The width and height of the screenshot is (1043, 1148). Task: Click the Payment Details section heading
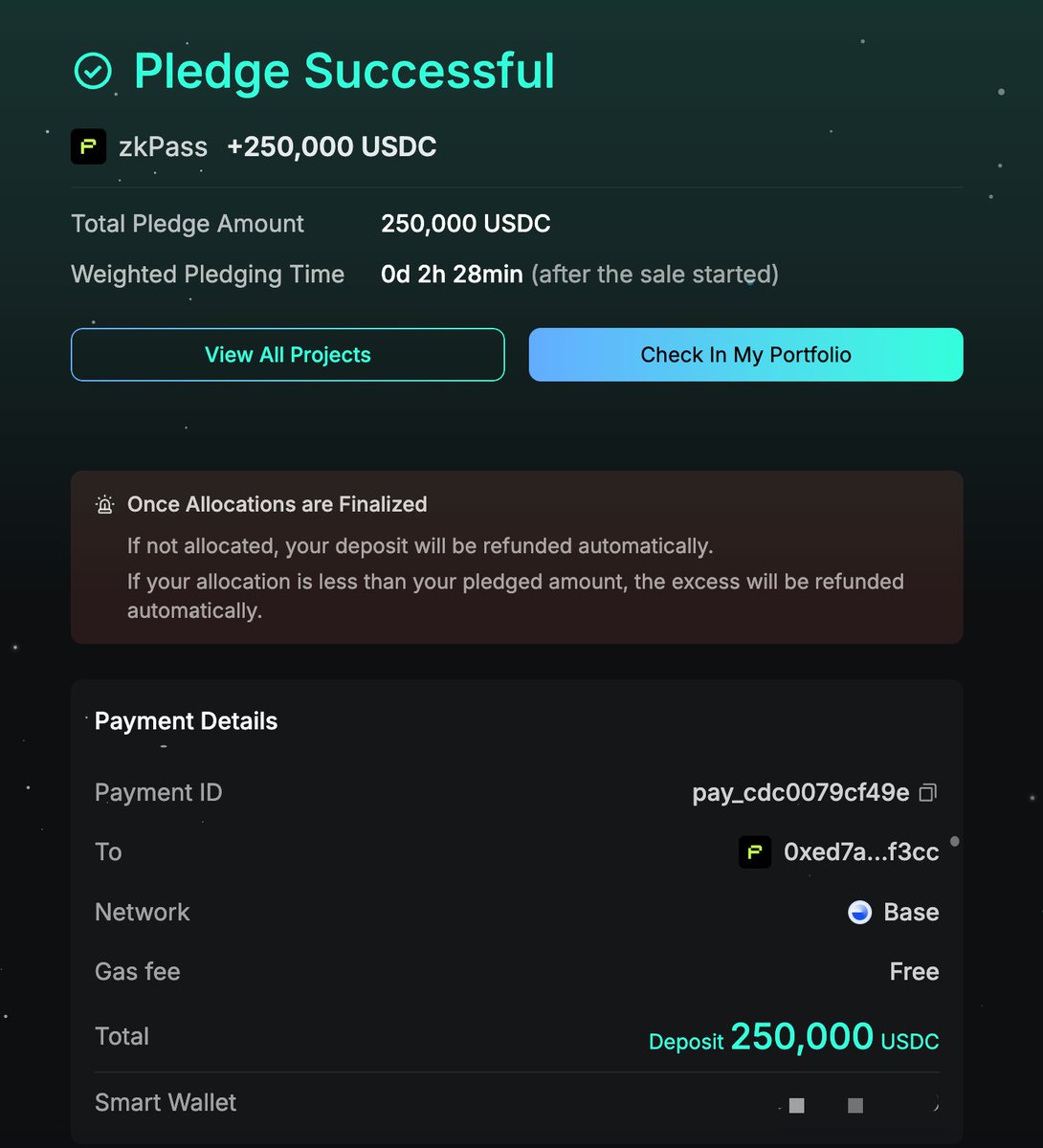click(x=186, y=721)
